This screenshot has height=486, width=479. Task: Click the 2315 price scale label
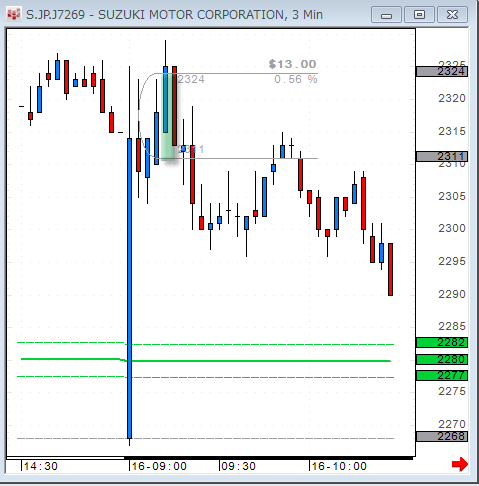click(x=452, y=131)
